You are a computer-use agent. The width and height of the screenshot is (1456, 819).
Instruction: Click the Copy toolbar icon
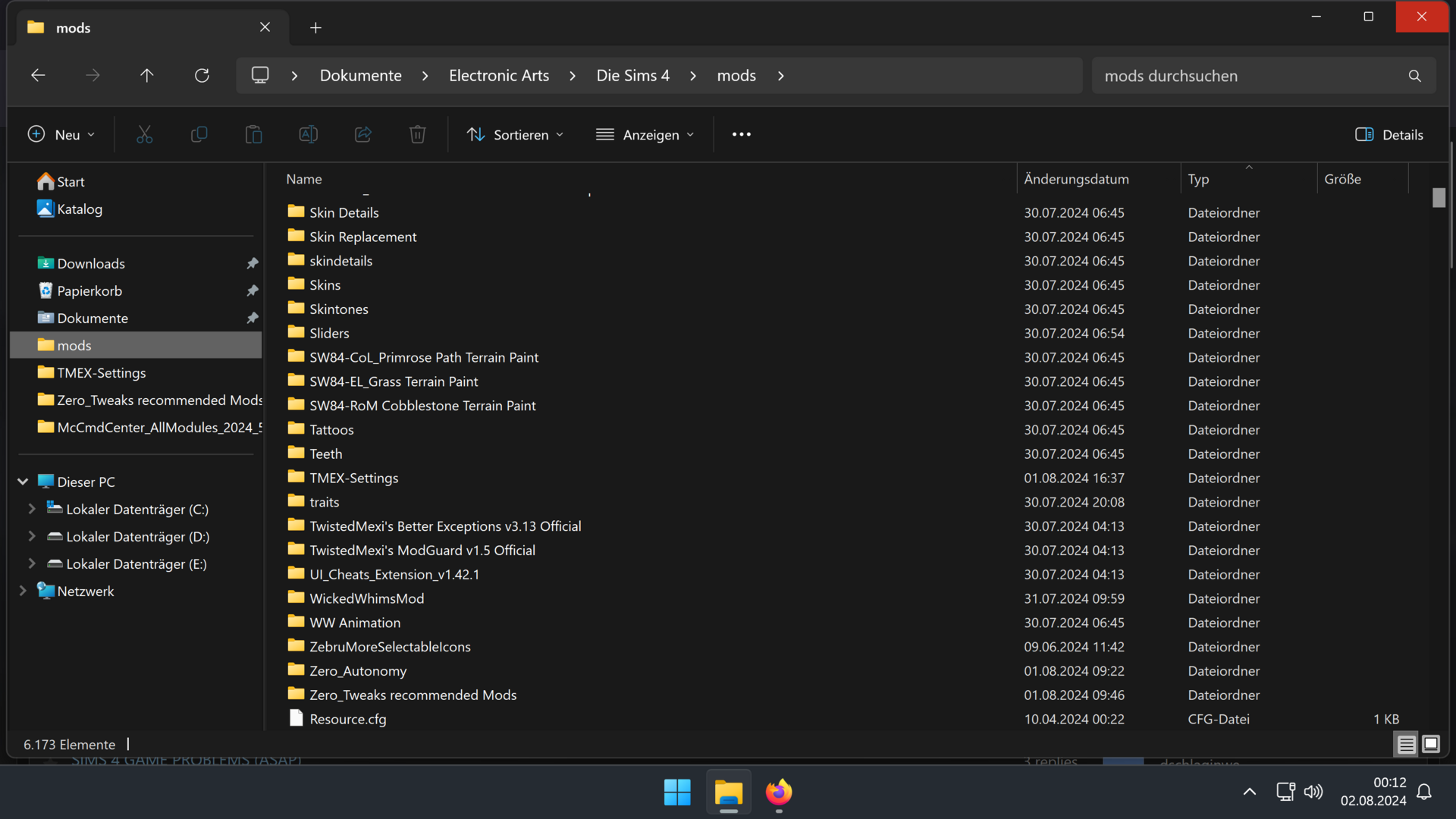pyautogui.click(x=199, y=135)
